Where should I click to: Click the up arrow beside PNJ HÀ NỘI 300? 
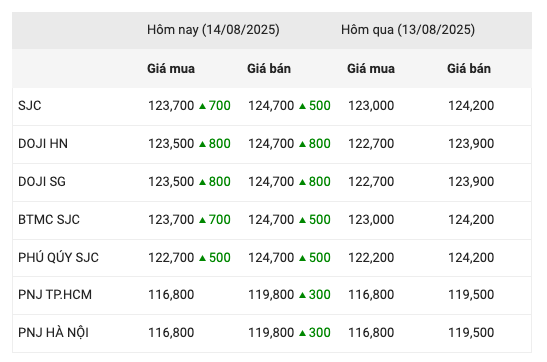[302, 333]
